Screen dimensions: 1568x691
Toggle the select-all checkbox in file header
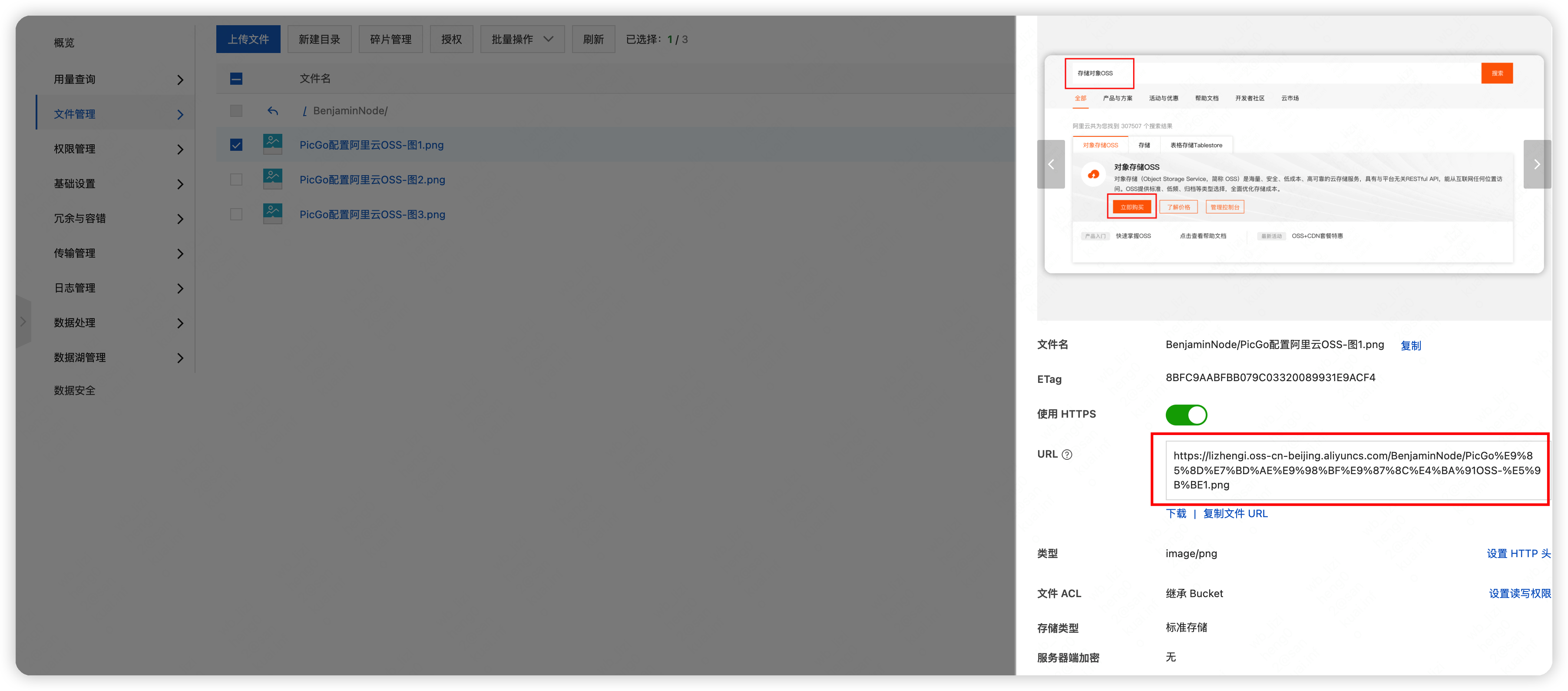(x=236, y=79)
